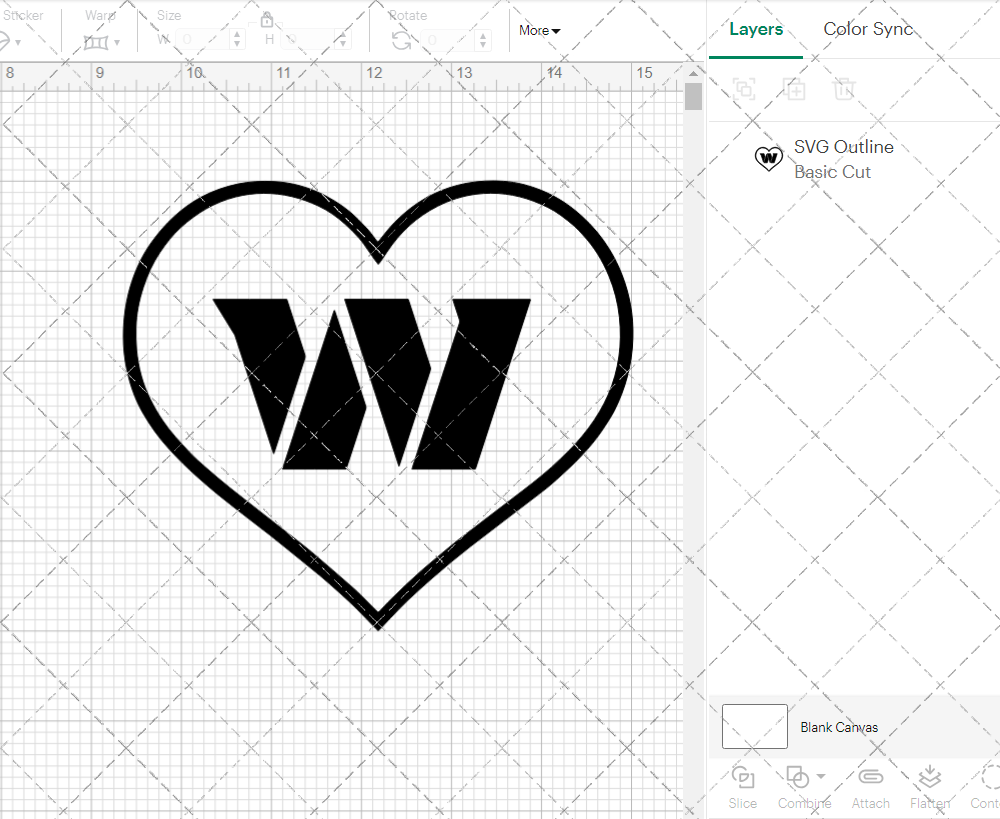The image size is (1000, 819).
Task: Toggle the size aspect ratio lock
Action: coord(267,20)
